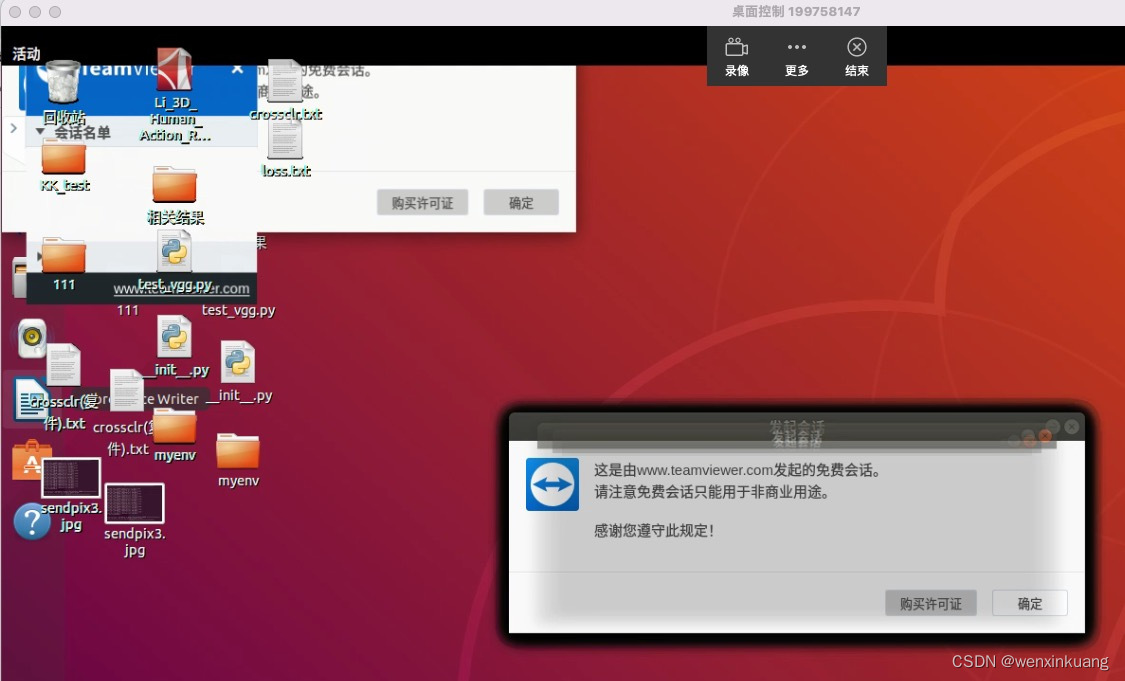Open the myenv folder icon

[238, 448]
